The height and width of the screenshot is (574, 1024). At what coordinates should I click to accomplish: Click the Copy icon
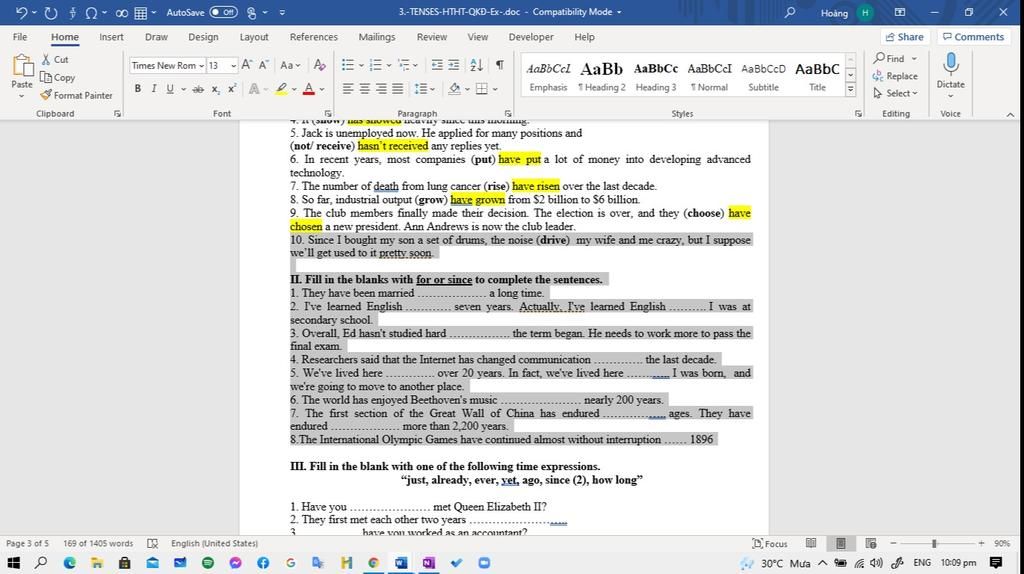[x=46, y=77]
